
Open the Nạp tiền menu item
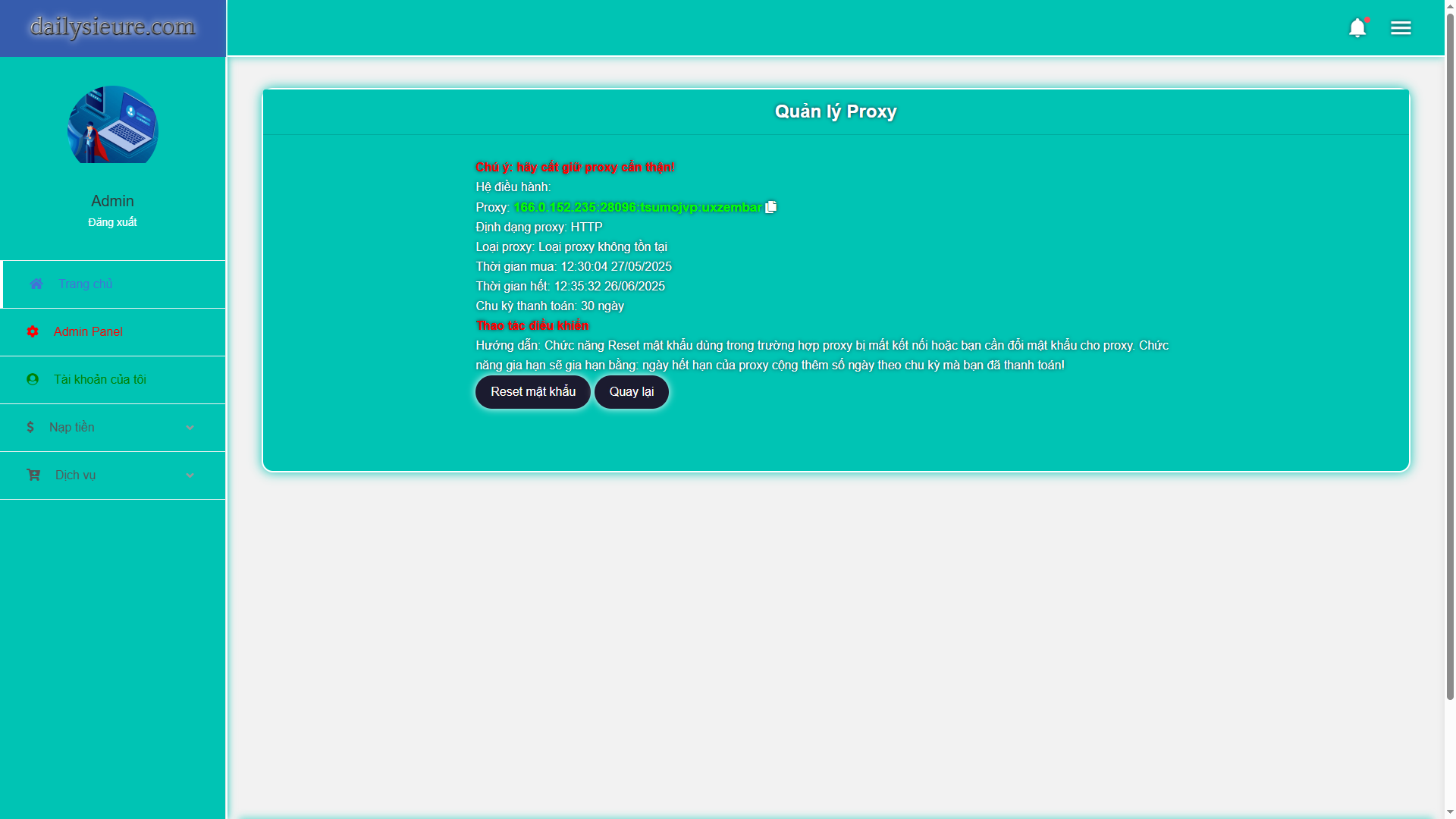point(113,428)
